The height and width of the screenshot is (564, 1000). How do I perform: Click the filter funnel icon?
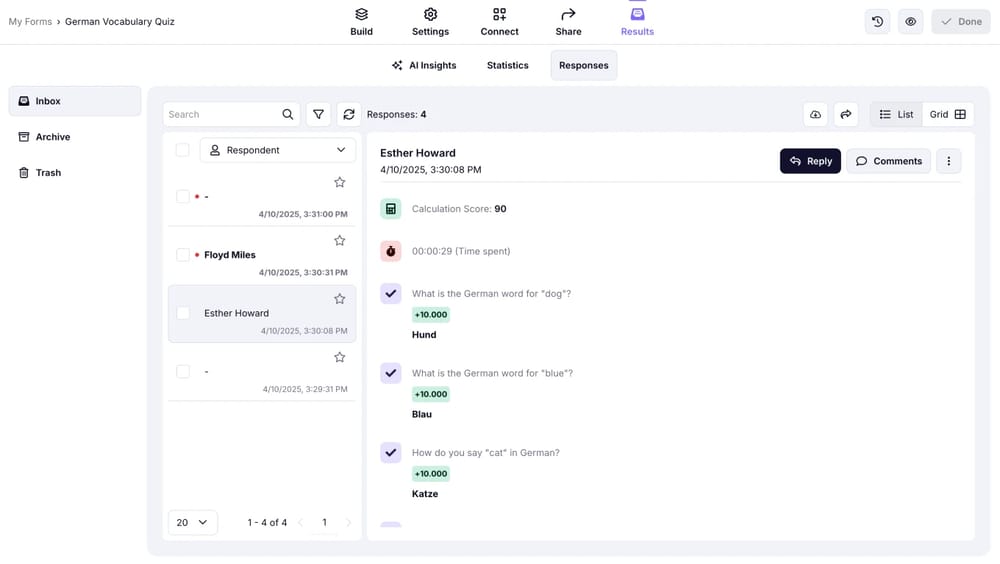point(318,114)
